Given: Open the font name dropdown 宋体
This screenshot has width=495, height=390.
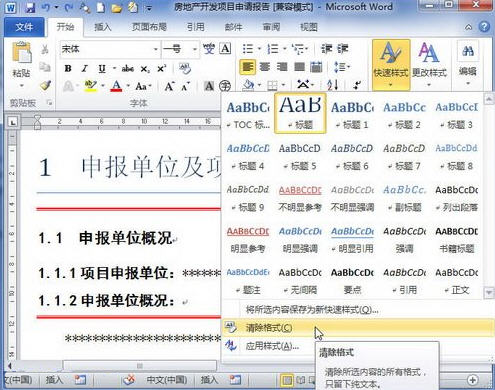Looking at the screenshot, I should (156, 49).
